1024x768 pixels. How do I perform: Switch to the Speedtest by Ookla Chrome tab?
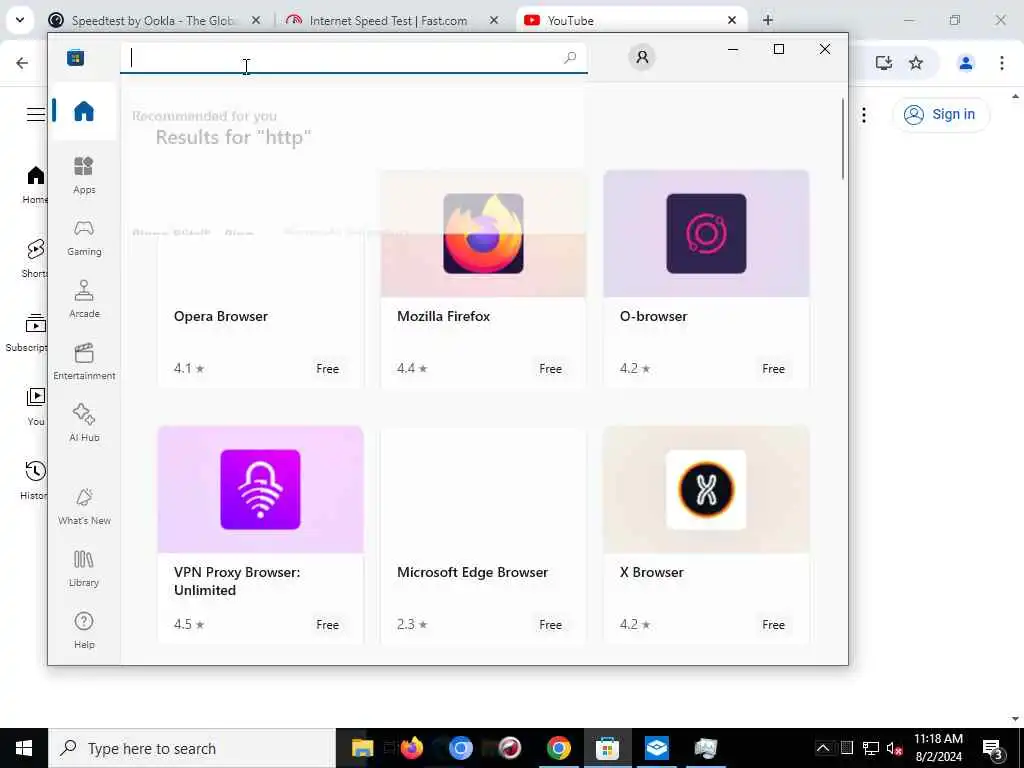154,20
